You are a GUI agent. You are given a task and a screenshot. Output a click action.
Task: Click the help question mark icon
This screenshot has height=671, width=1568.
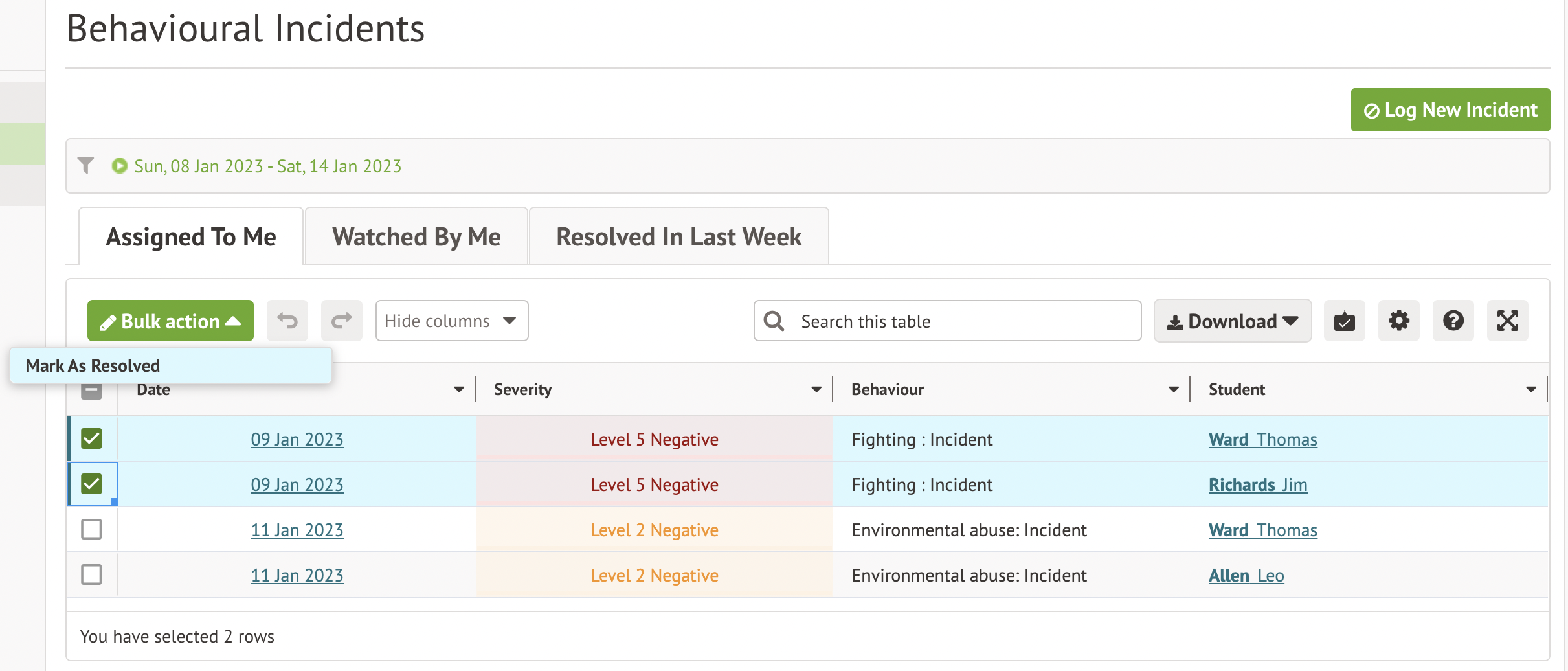click(x=1453, y=321)
